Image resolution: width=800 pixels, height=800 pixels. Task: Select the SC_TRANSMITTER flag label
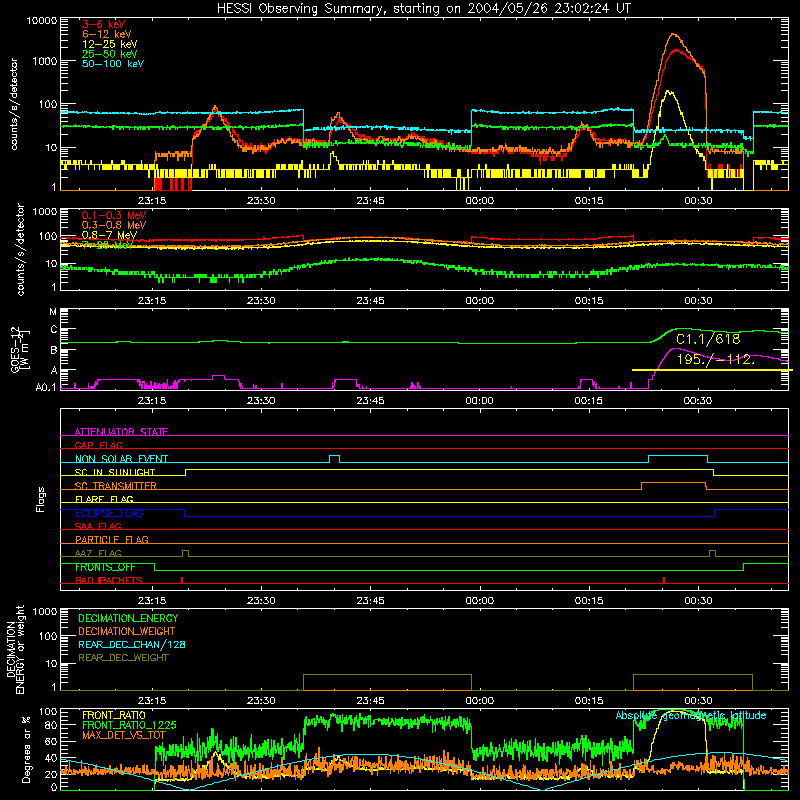(116, 485)
